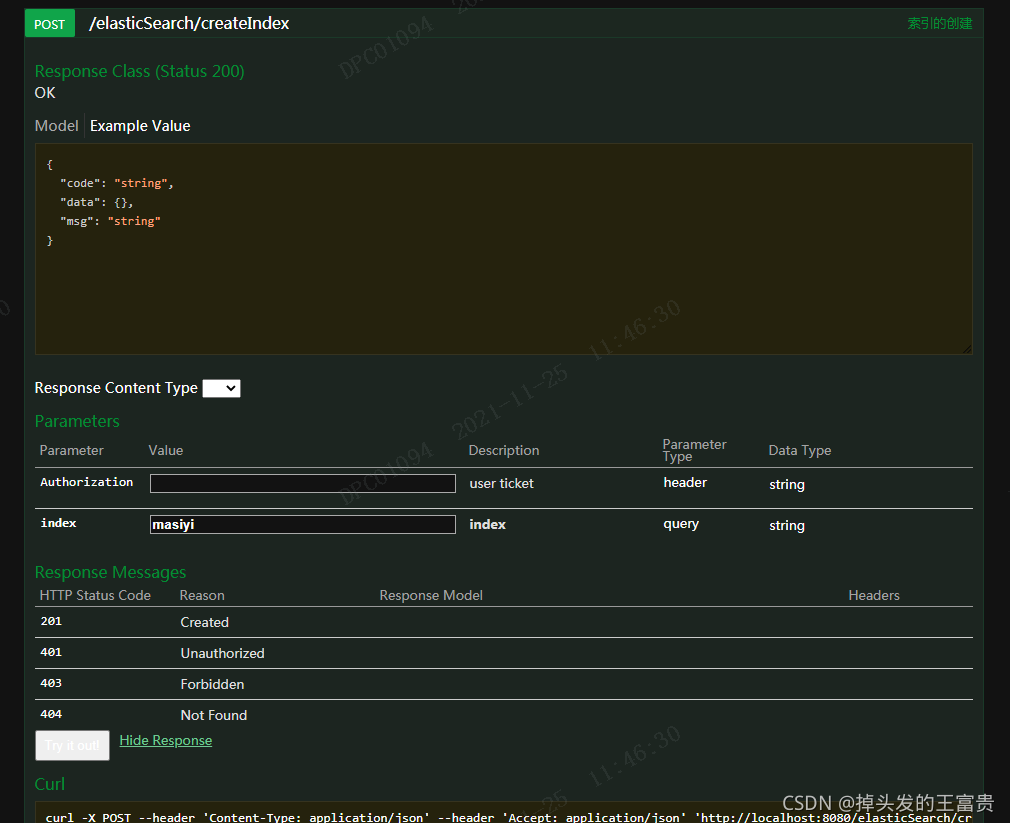Click the "OK" response status text
The image size is (1010, 823).
44,93
